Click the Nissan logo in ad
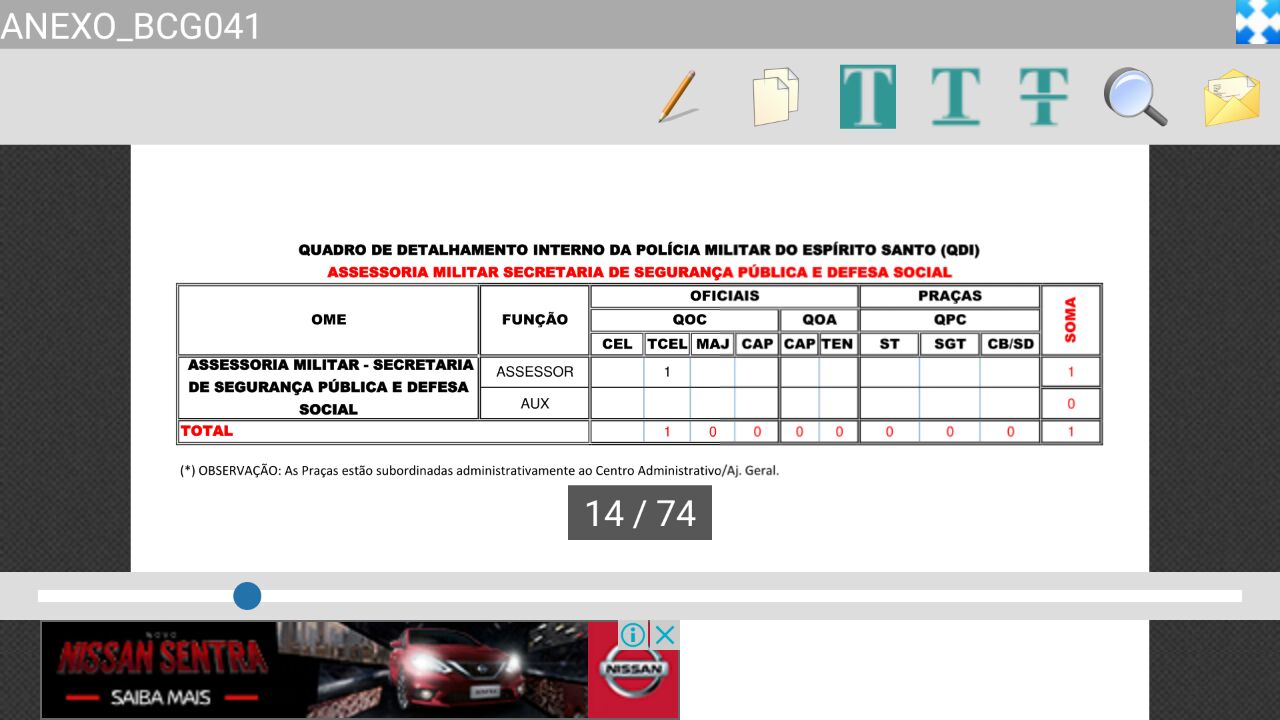 [634, 670]
